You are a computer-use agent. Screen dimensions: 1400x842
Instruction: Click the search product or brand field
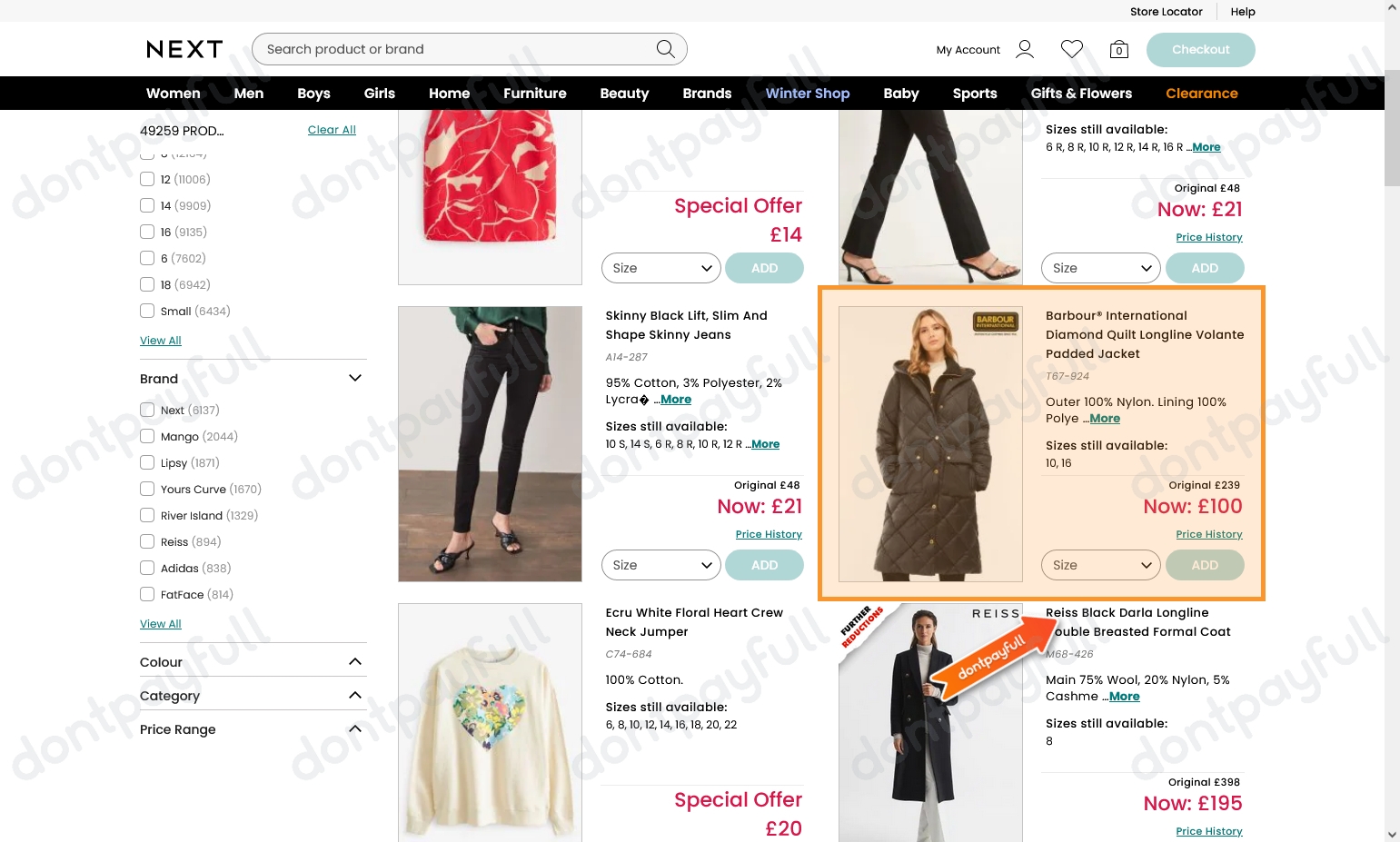coord(469,49)
